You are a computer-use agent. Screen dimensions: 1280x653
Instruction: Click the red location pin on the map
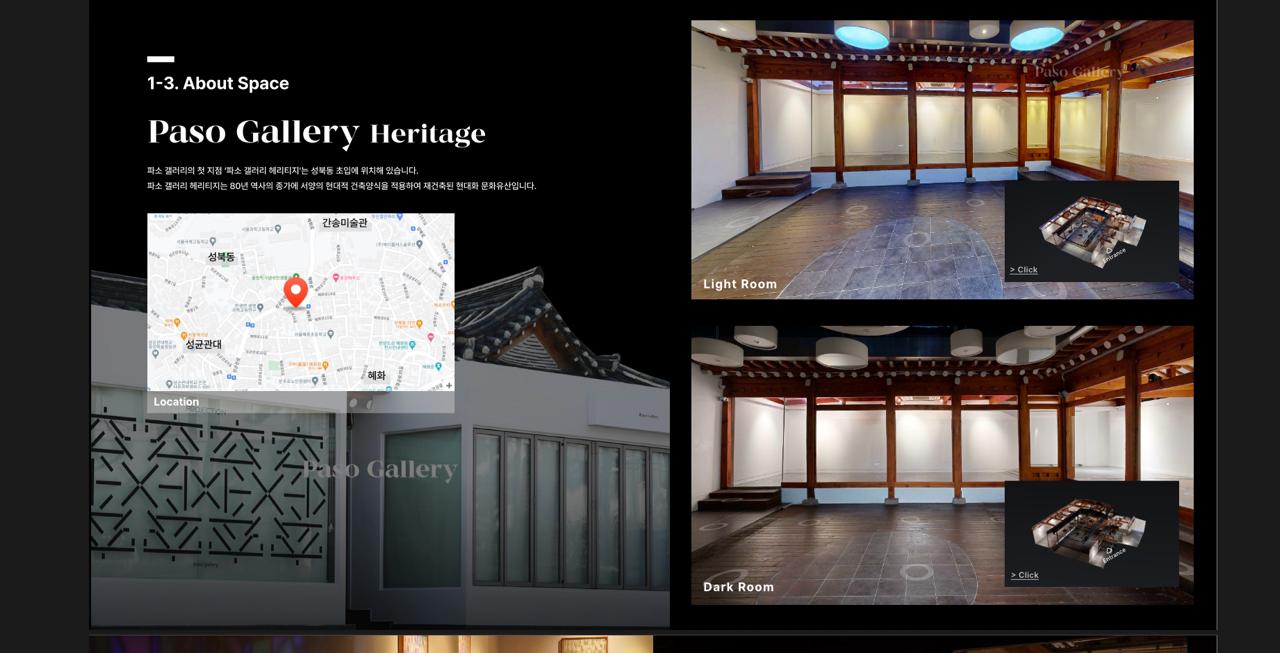click(295, 291)
